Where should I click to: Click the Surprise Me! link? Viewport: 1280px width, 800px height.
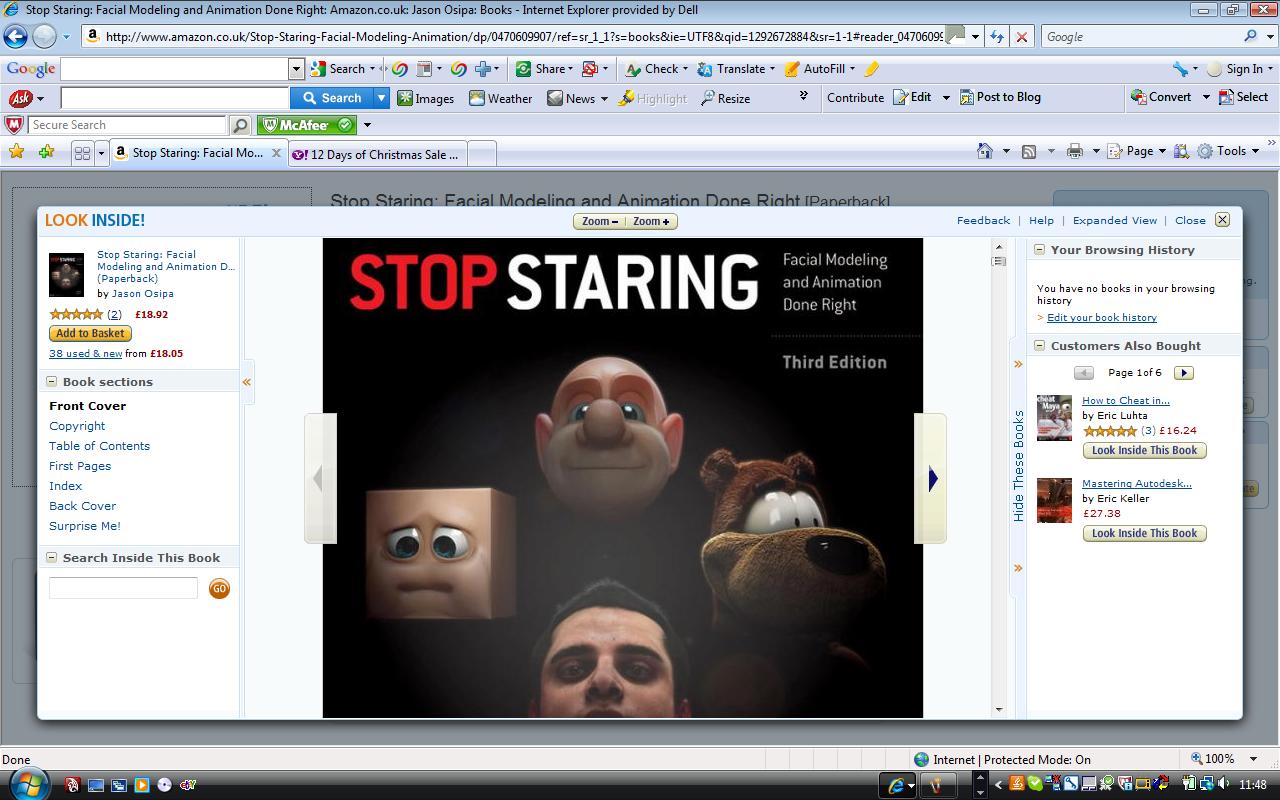pos(85,526)
